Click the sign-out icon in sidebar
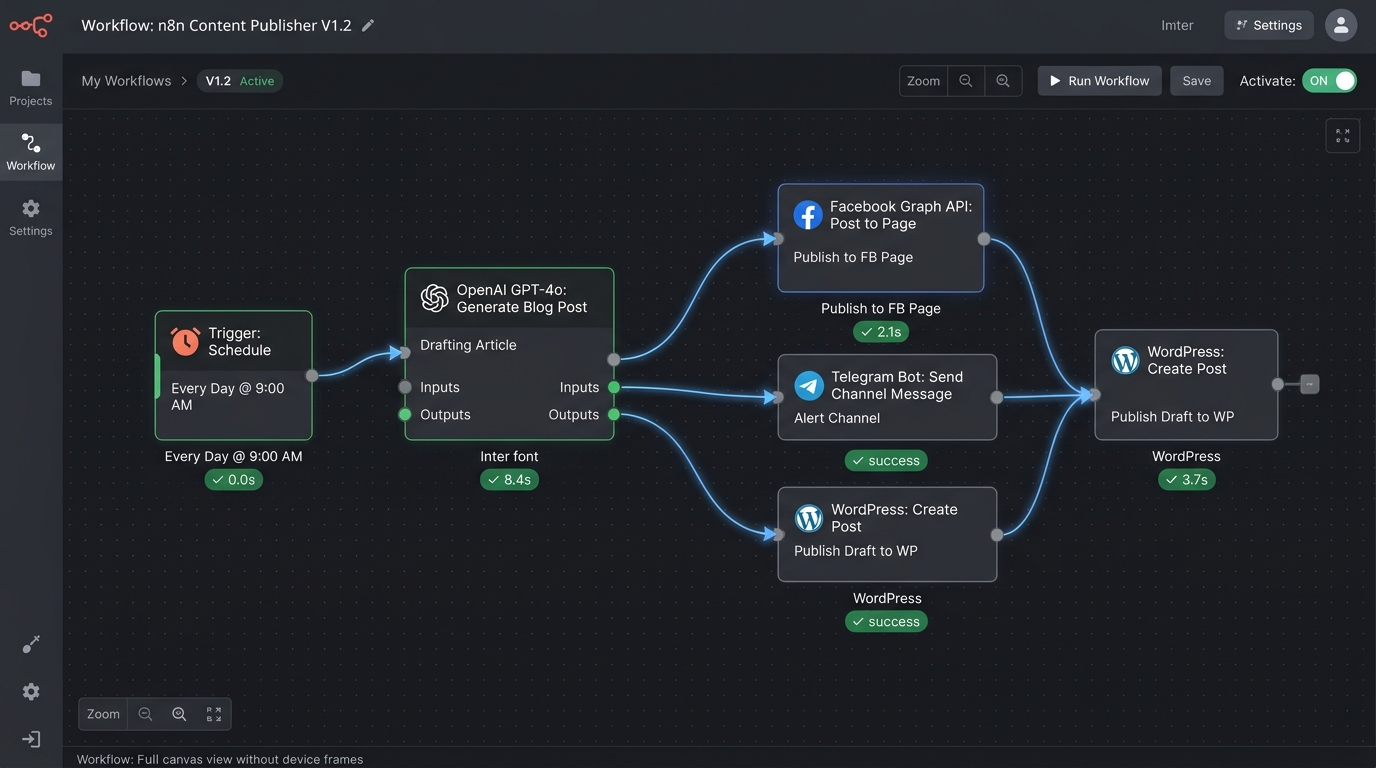Viewport: 1376px width, 768px height. click(x=31, y=739)
